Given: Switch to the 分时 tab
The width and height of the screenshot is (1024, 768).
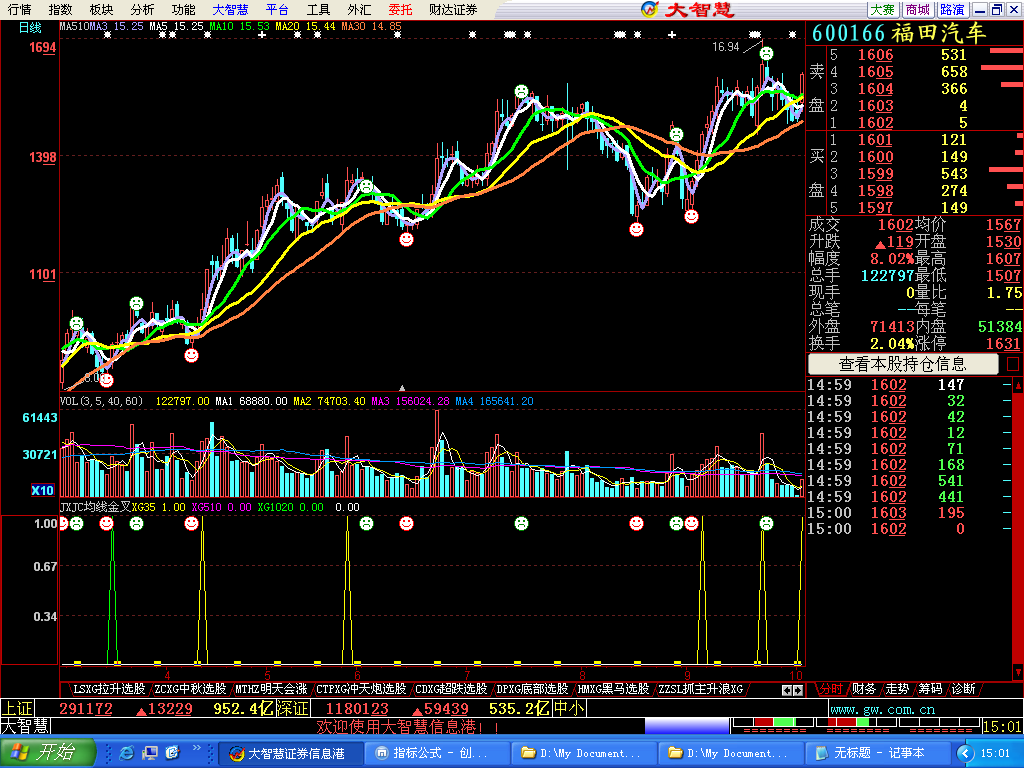Looking at the screenshot, I should click(831, 688).
